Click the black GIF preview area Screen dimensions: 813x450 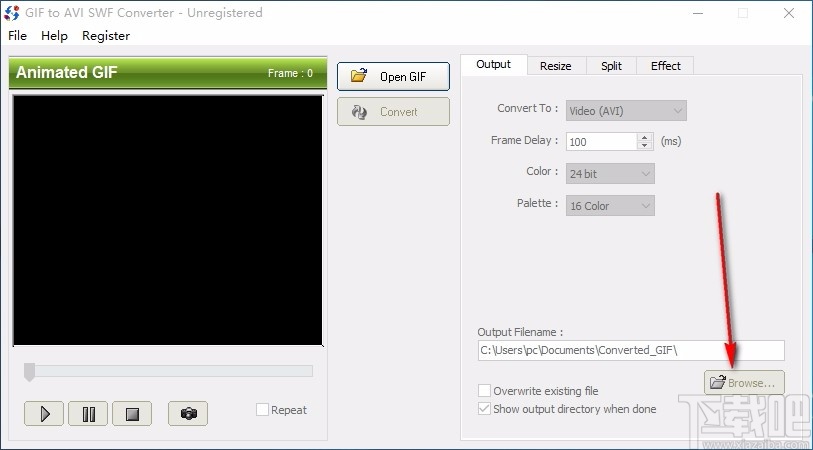tap(167, 220)
